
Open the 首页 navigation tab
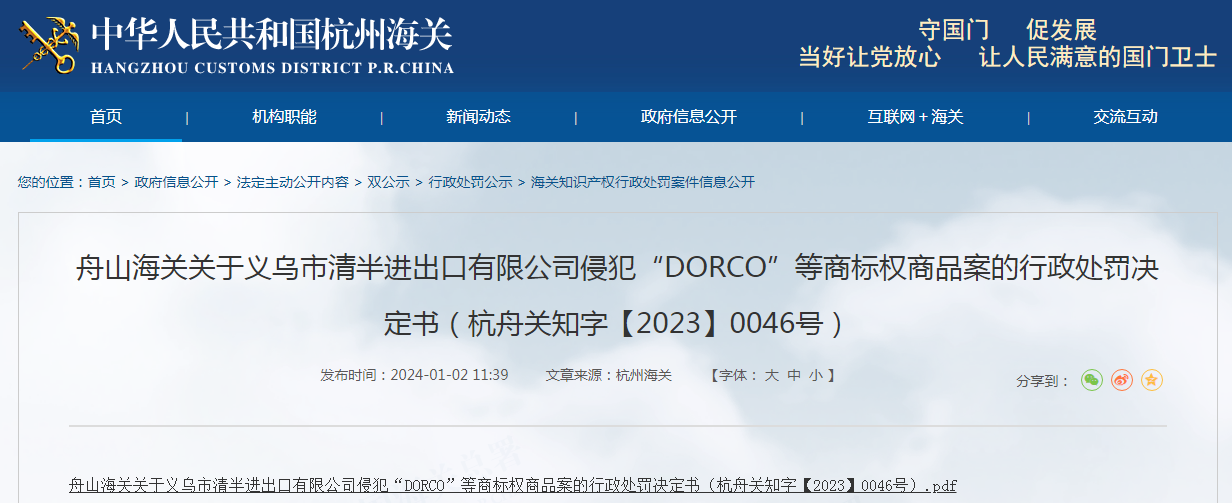[x=106, y=117]
